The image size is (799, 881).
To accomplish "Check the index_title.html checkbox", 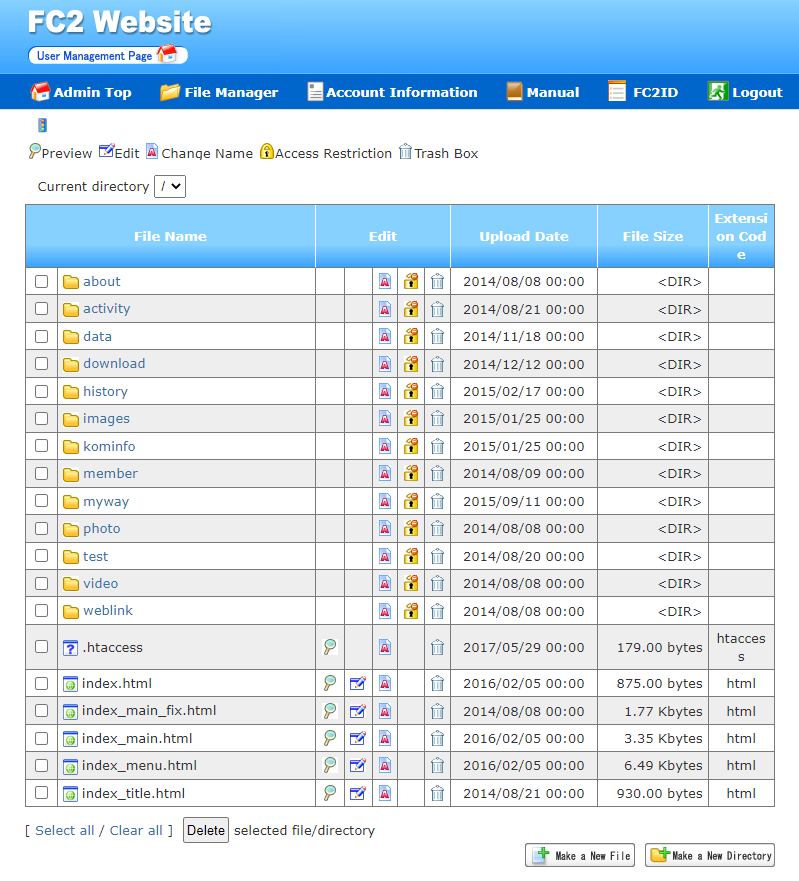I will pyautogui.click(x=42, y=792).
